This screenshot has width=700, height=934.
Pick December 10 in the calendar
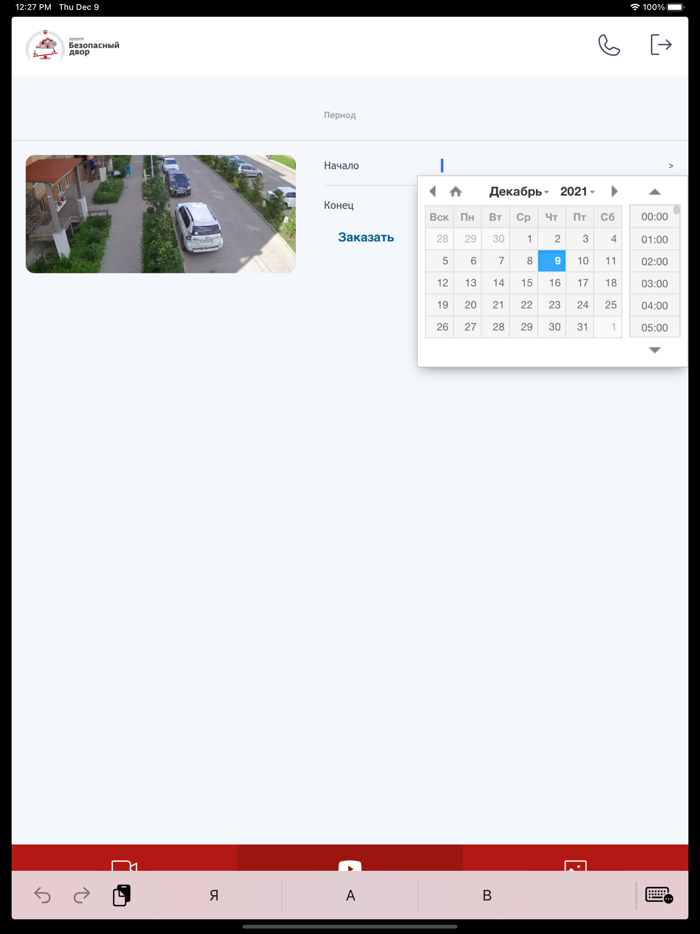pyautogui.click(x=580, y=261)
